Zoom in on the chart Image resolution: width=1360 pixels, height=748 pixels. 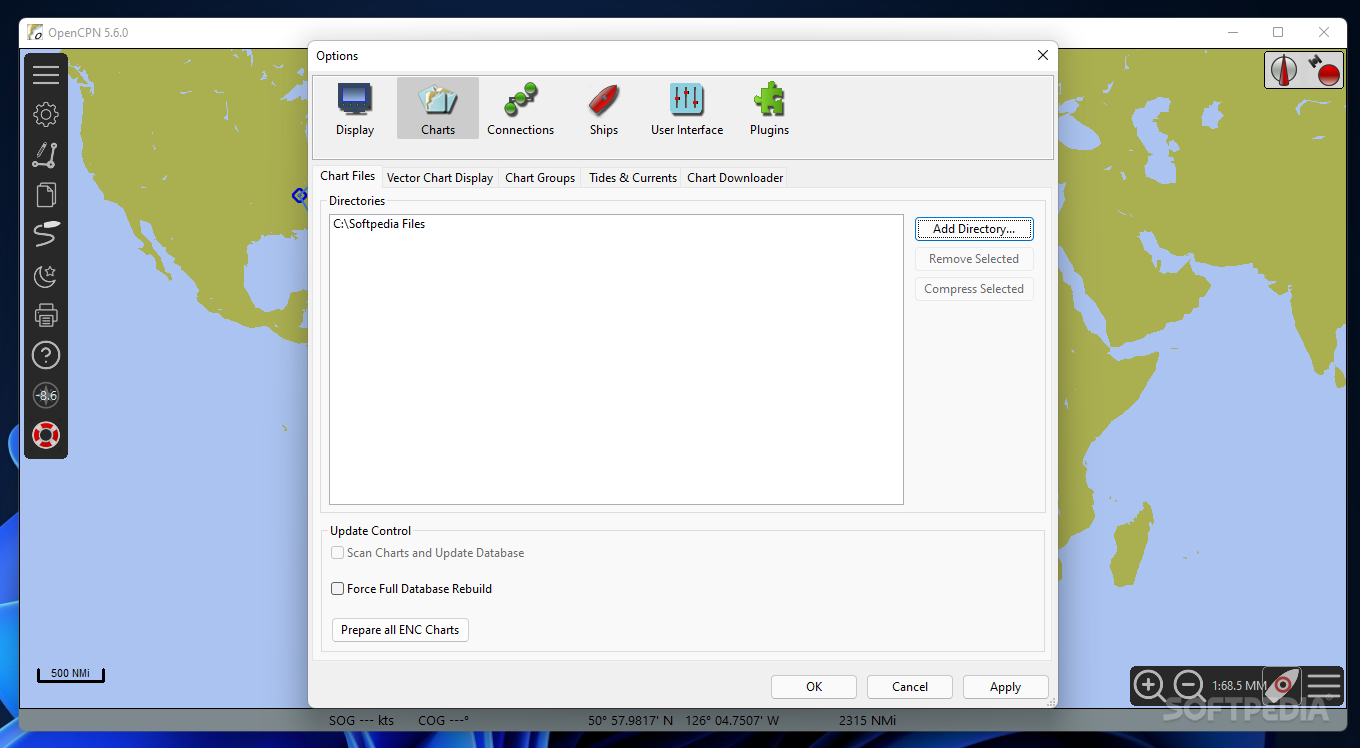pyautogui.click(x=1150, y=686)
